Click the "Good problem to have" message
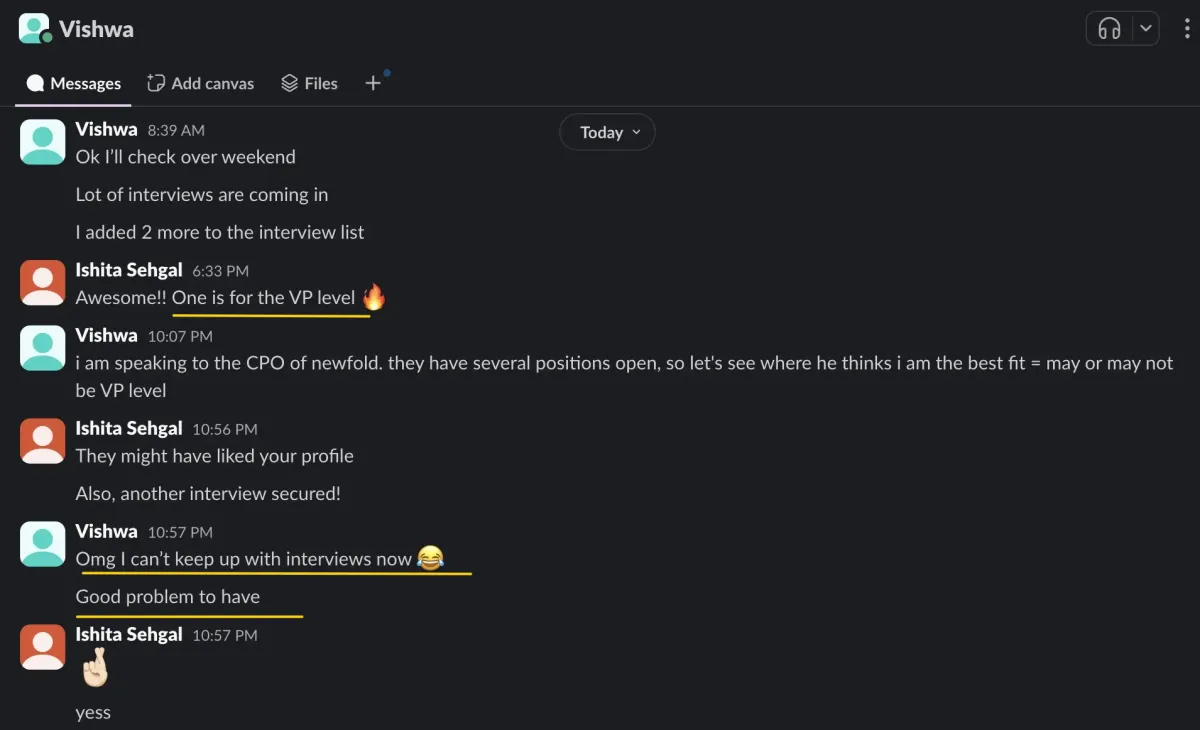The height and width of the screenshot is (730, 1200). [168, 597]
